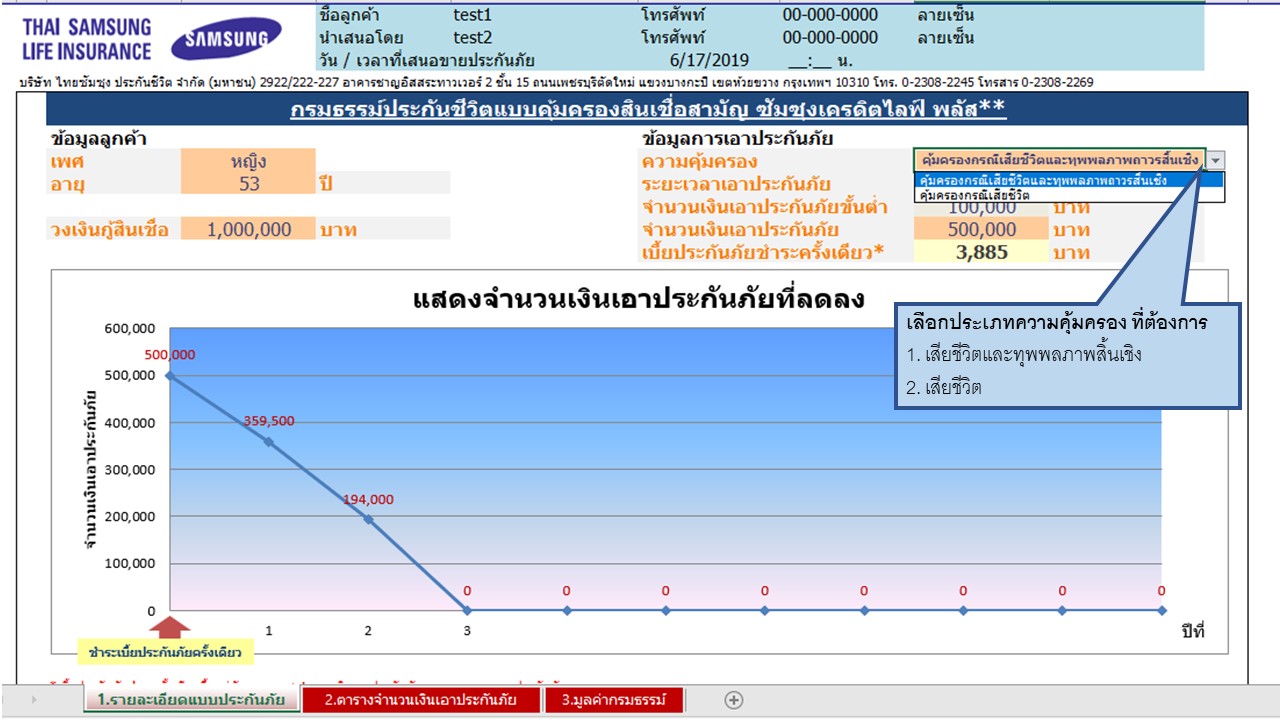Click the sheet tab scroll arrow

click(35, 700)
